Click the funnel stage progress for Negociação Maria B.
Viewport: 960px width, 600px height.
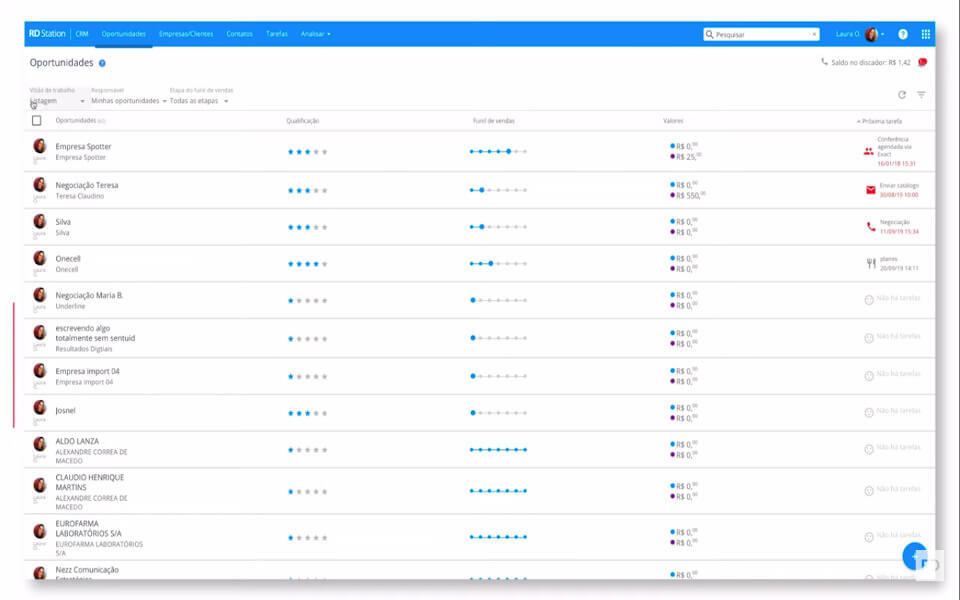[498, 300]
